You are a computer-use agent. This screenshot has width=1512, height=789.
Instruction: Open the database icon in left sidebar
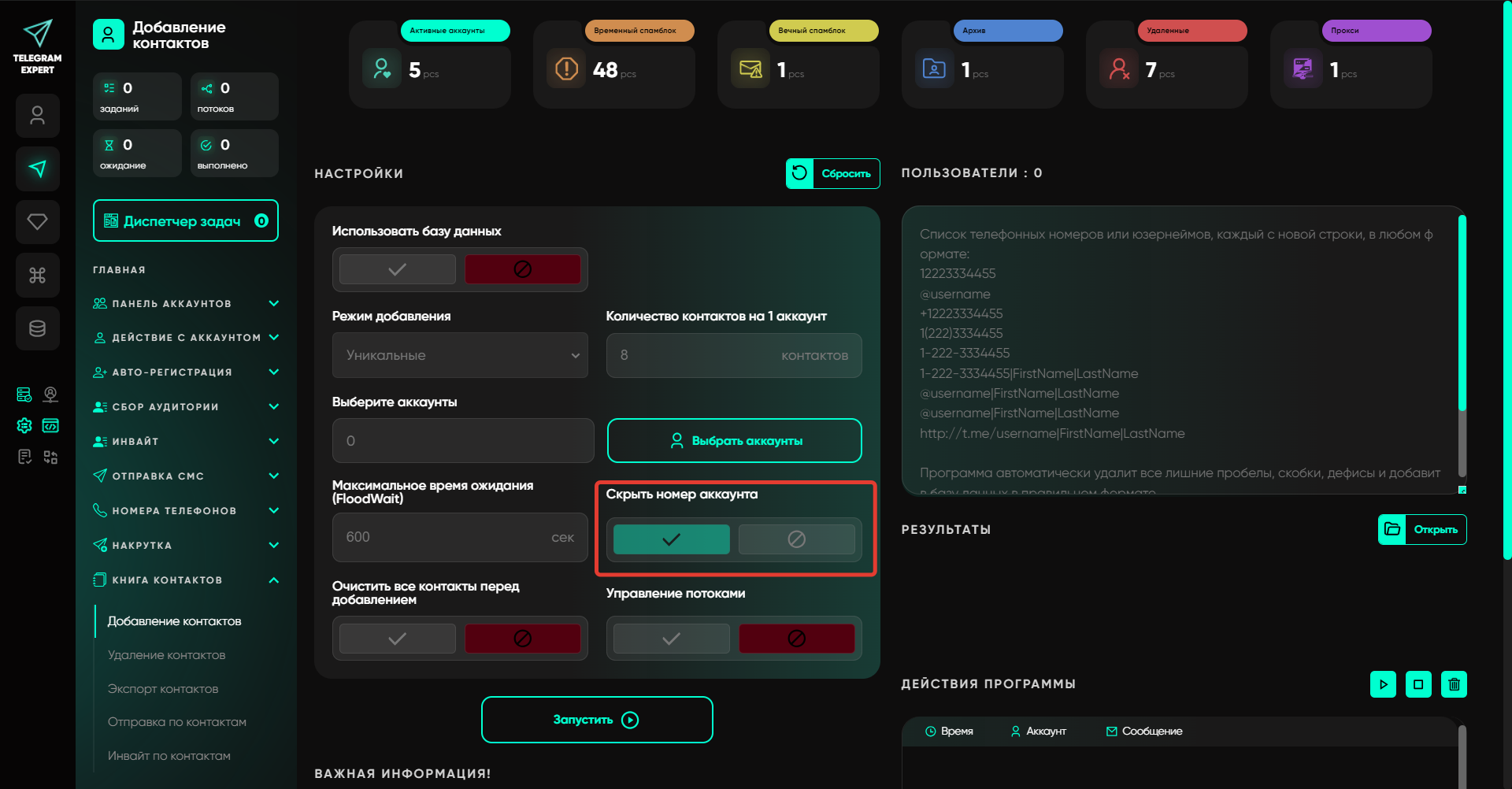37,328
